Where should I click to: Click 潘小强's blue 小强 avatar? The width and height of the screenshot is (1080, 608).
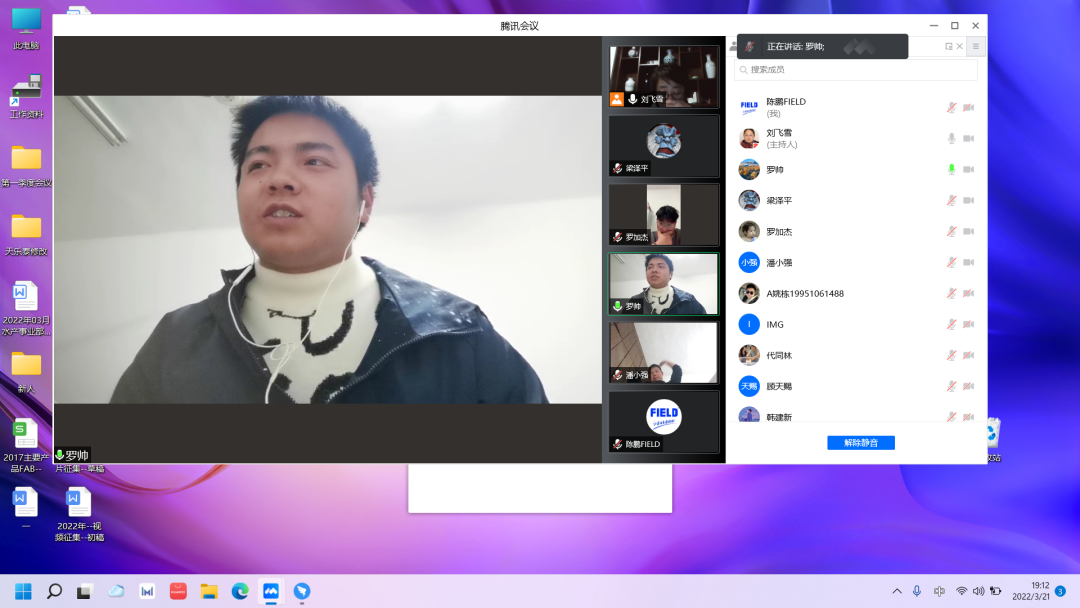[x=749, y=262]
